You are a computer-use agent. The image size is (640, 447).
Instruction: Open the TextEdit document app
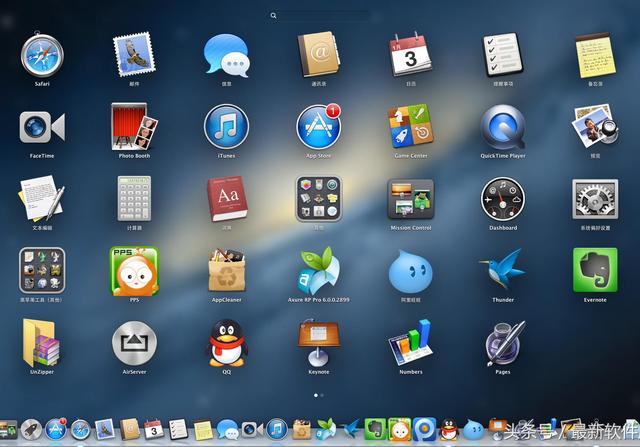point(41,198)
